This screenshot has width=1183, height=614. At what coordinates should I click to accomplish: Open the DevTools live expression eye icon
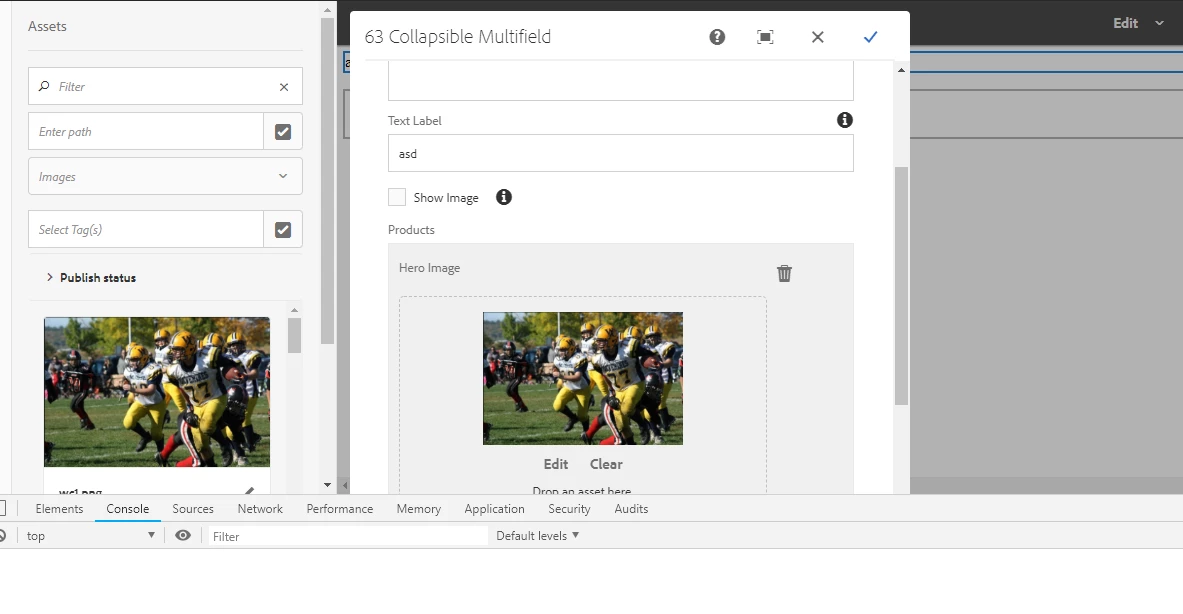[x=183, y=536]
